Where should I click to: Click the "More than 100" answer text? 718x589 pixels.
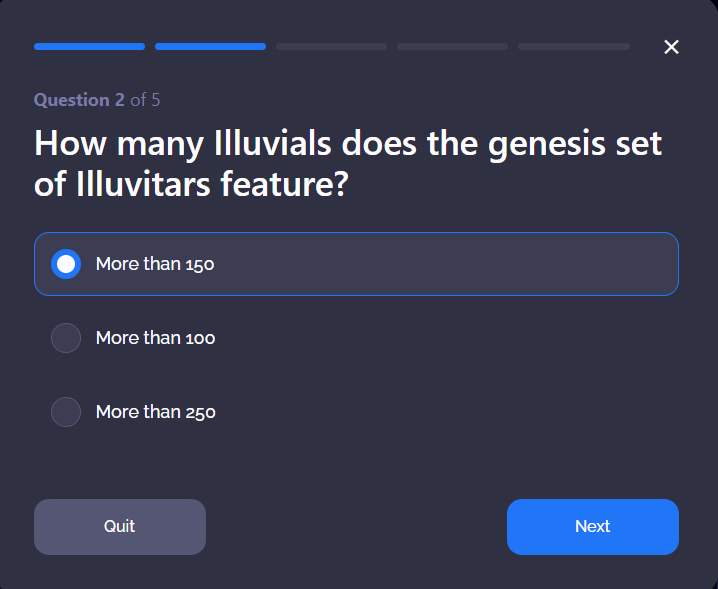click(x=155, y=338)
